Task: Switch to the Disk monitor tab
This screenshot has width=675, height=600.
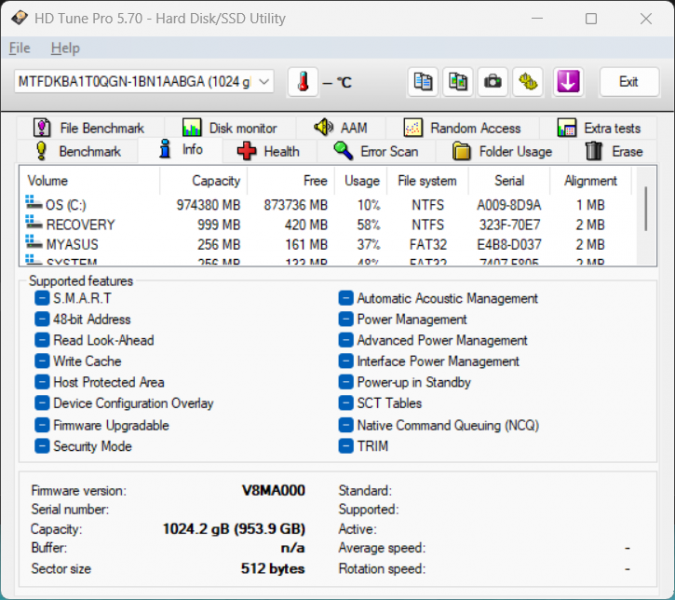Action: click(x=230, y=128)
